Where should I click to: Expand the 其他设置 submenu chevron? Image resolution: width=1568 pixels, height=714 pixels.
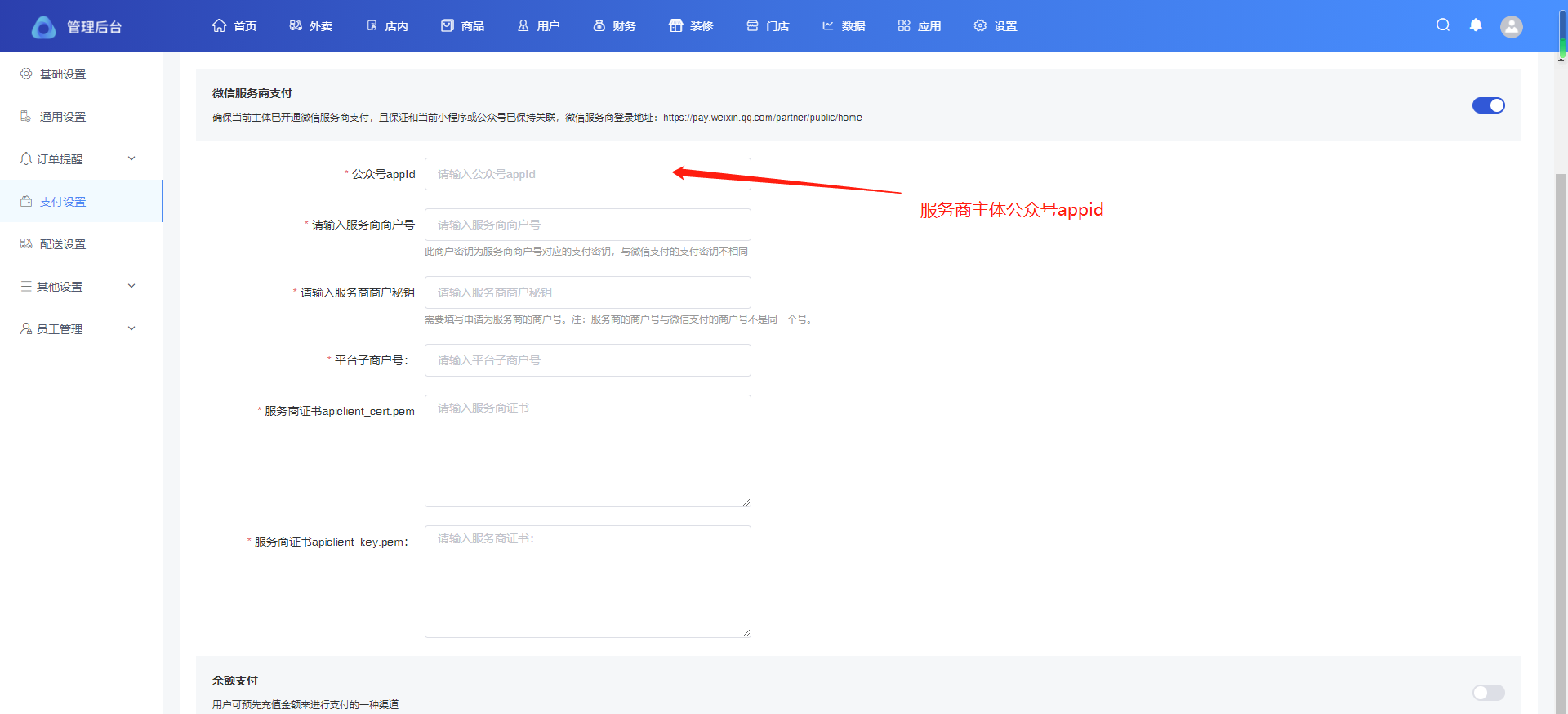pos(131,286)
